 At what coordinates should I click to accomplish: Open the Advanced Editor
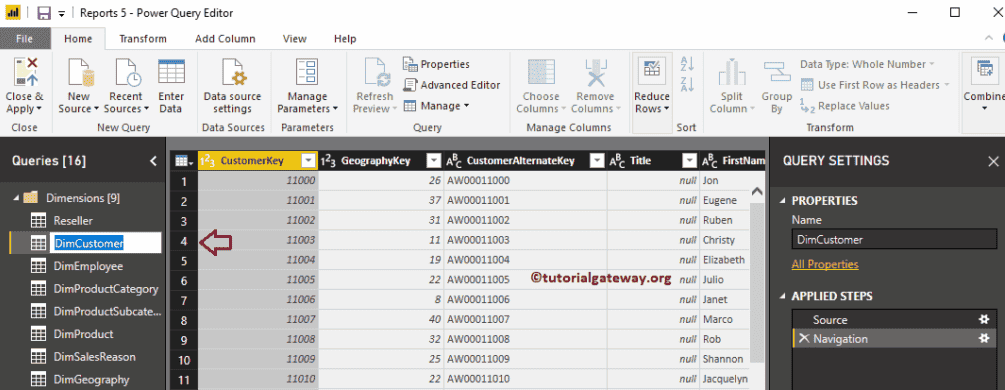point(451,85)
